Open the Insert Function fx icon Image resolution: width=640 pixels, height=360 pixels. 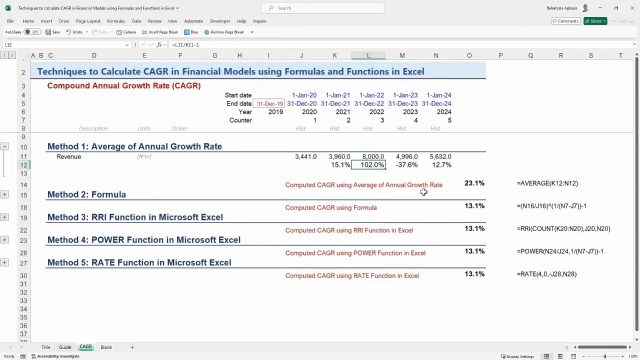pos(160,45)
